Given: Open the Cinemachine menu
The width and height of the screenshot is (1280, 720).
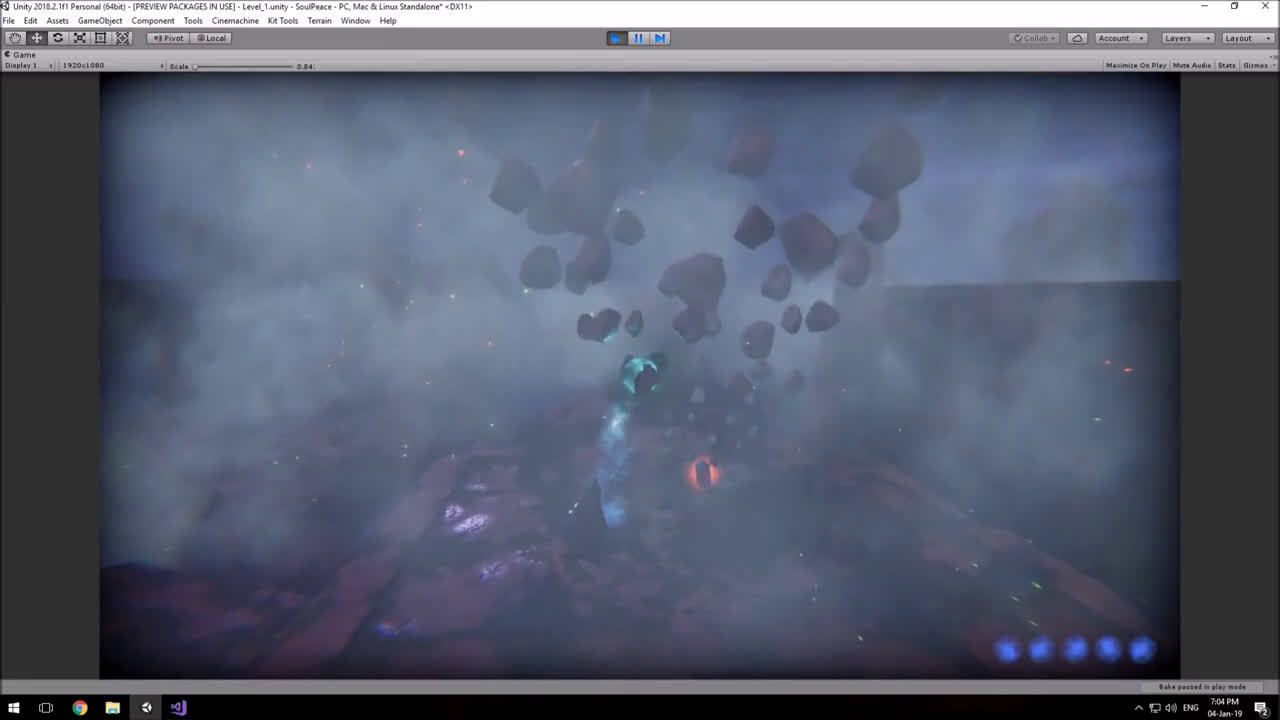Looking at the screenshot, I should [235, 20].
